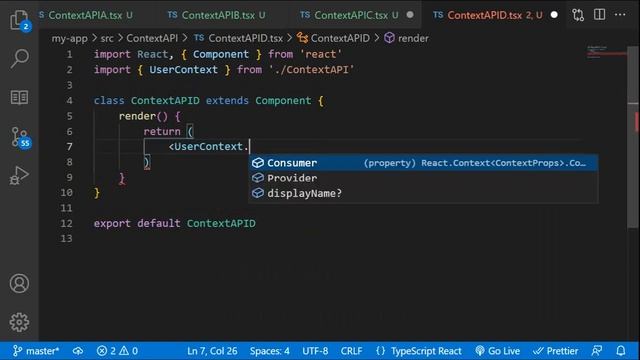640x360 pixels.
Task: Click my-app in the breadcrumb
Action: (69, 38)
